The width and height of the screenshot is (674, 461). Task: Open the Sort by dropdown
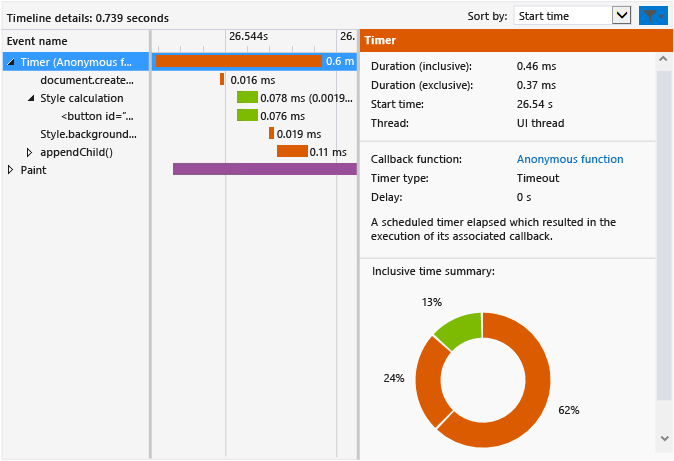pos(572,15)
